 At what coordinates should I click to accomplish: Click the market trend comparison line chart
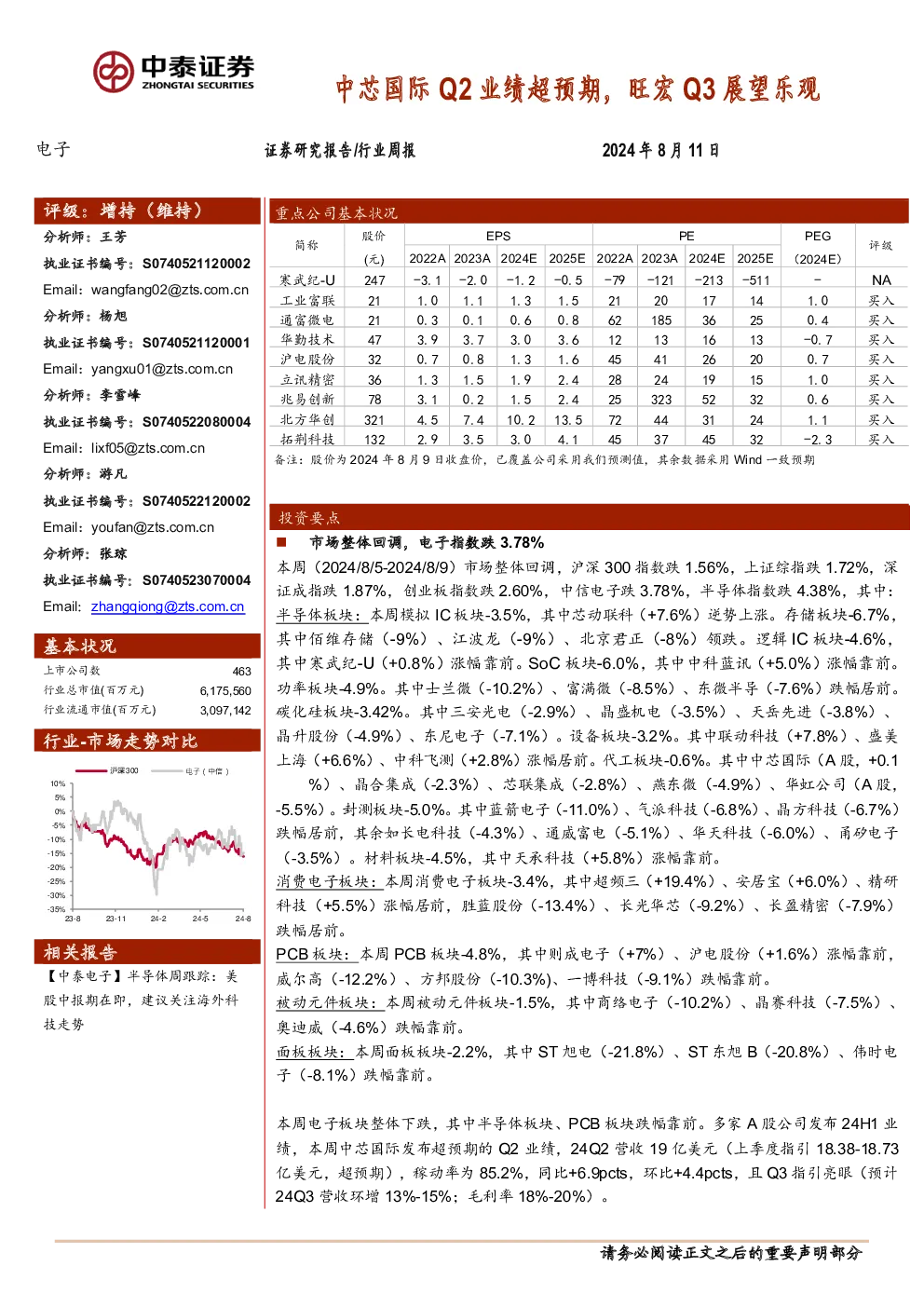(149, 843)
